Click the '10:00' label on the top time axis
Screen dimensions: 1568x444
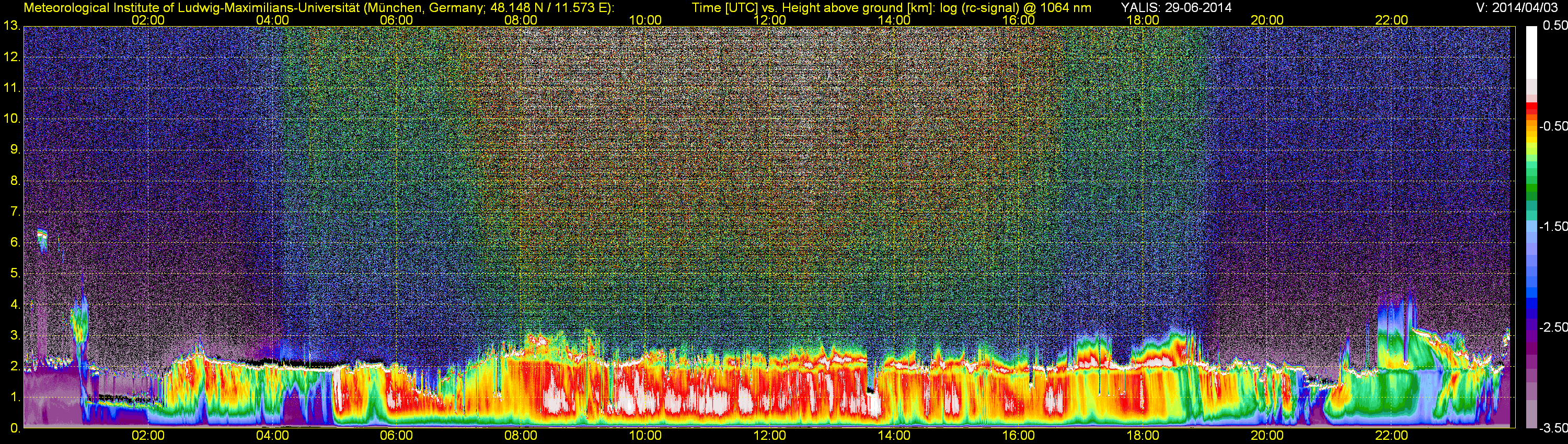(x=645, y=20)
